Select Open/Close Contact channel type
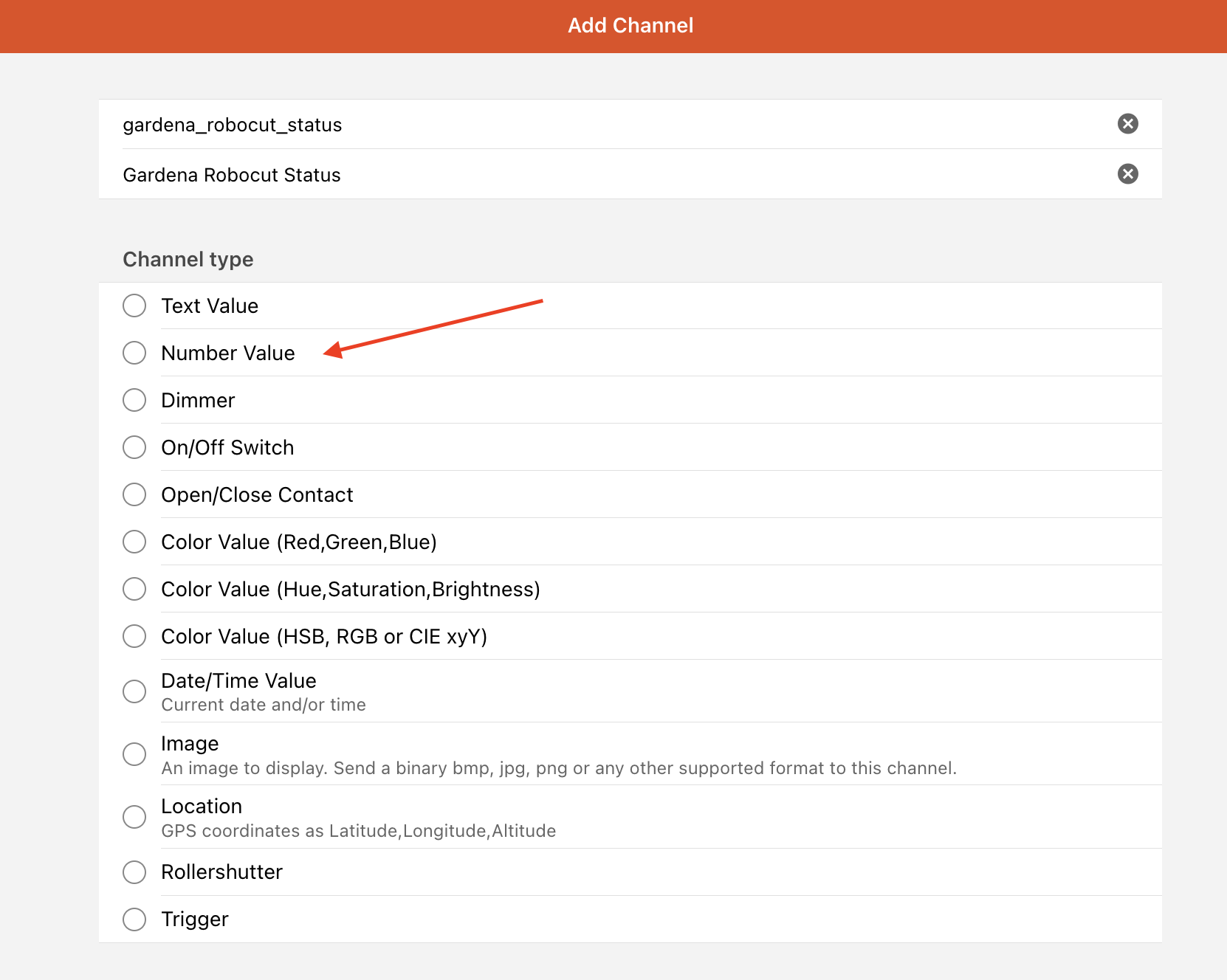1227x980 pixels. 134,494
